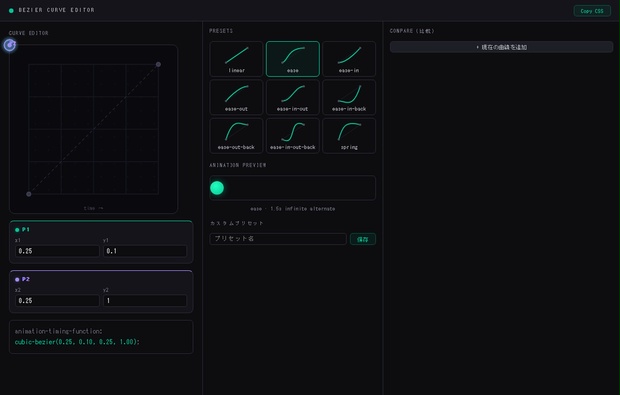
Task: Click the P1 y1 value field
Action: 145,251
